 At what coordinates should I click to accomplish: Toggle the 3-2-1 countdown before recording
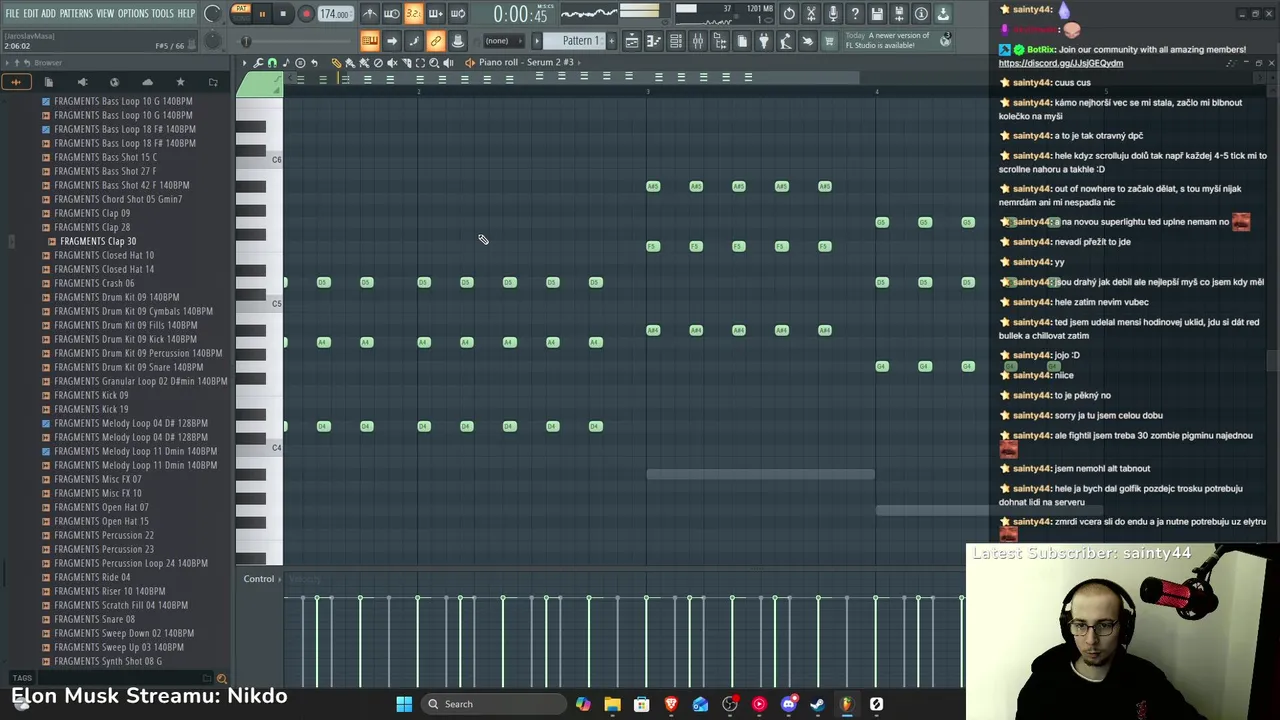click(414, 14)
